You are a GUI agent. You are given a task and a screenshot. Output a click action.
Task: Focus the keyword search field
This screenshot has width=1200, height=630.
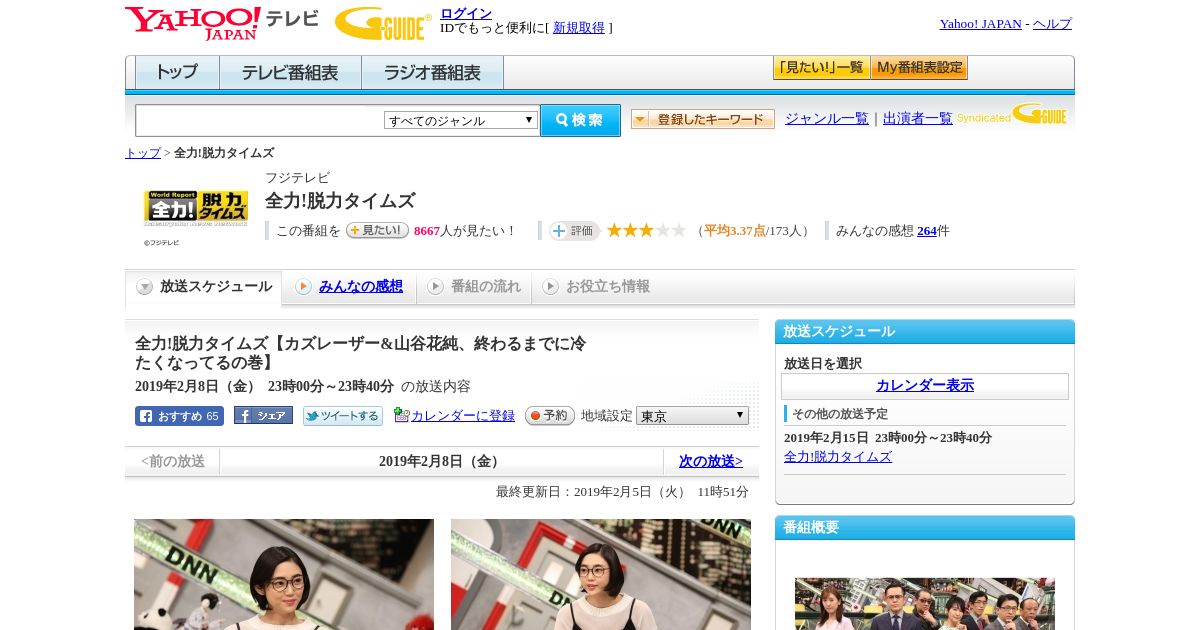259,120
